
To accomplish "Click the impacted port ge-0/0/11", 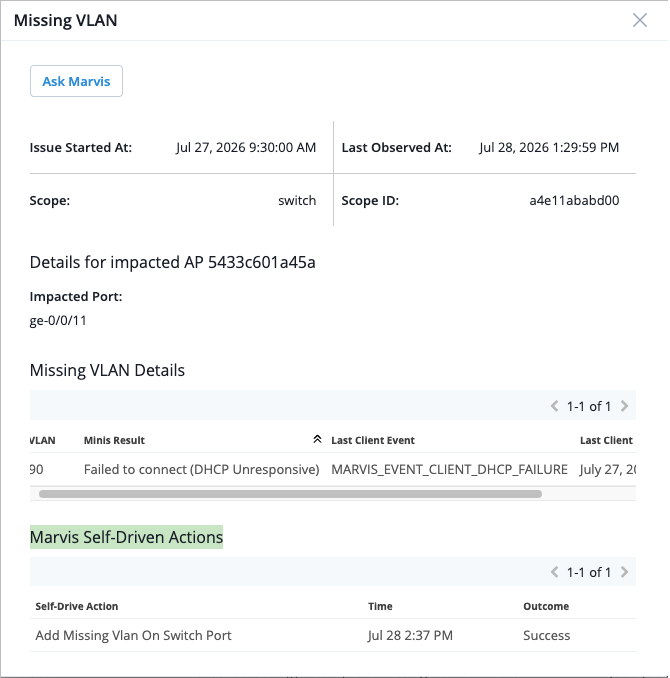I will click(58, 320).
